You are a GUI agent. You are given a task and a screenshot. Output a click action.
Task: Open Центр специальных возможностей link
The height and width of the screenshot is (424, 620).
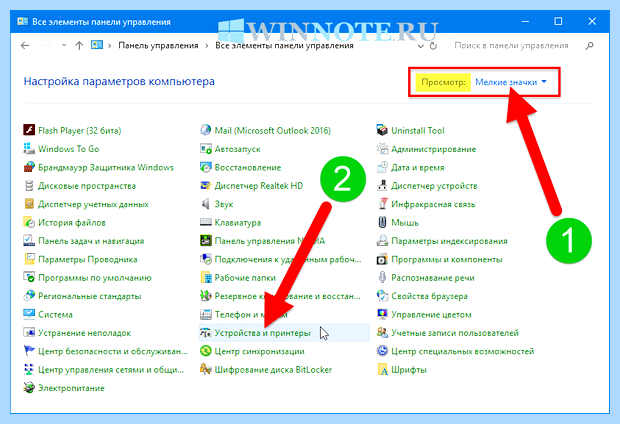463,351
